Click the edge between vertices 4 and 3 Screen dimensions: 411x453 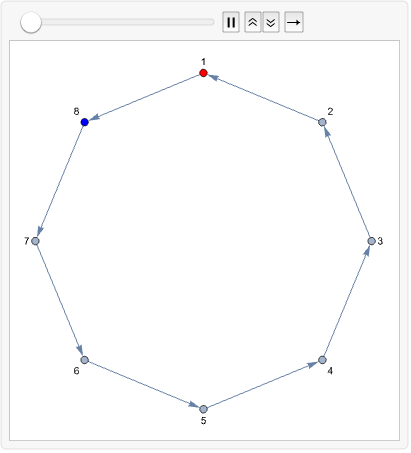[347, 300]
